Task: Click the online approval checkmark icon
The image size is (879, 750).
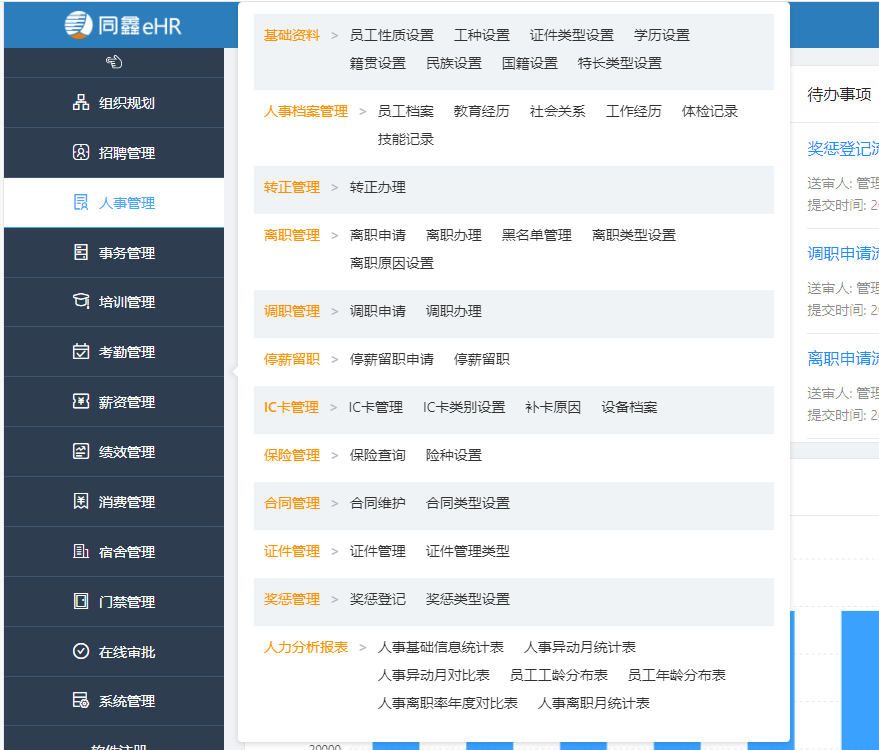Action: [81, 652]
